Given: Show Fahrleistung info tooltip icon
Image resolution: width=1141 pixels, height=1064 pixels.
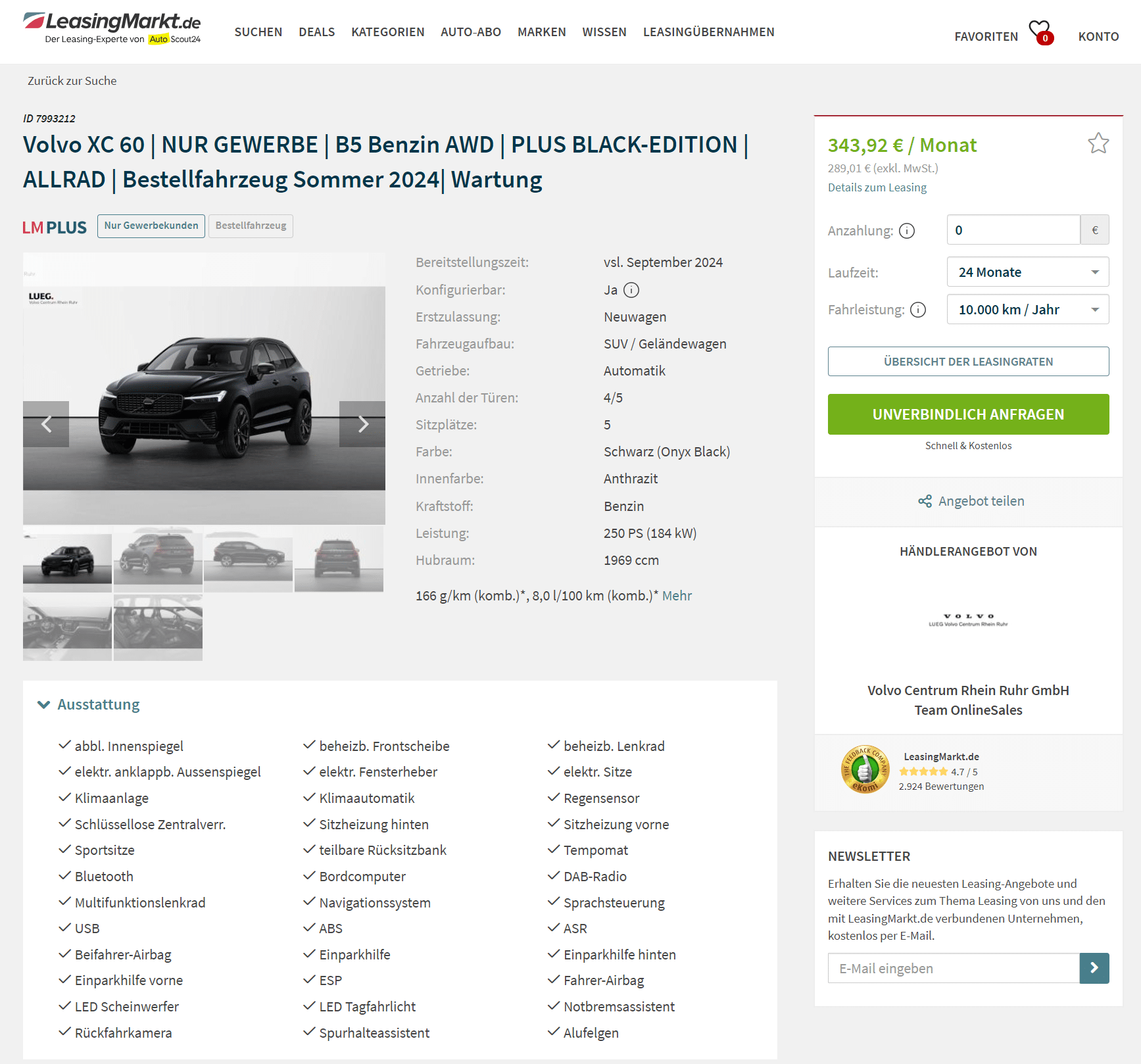Looking at the screenshot, I should click(x=918, y=310).
